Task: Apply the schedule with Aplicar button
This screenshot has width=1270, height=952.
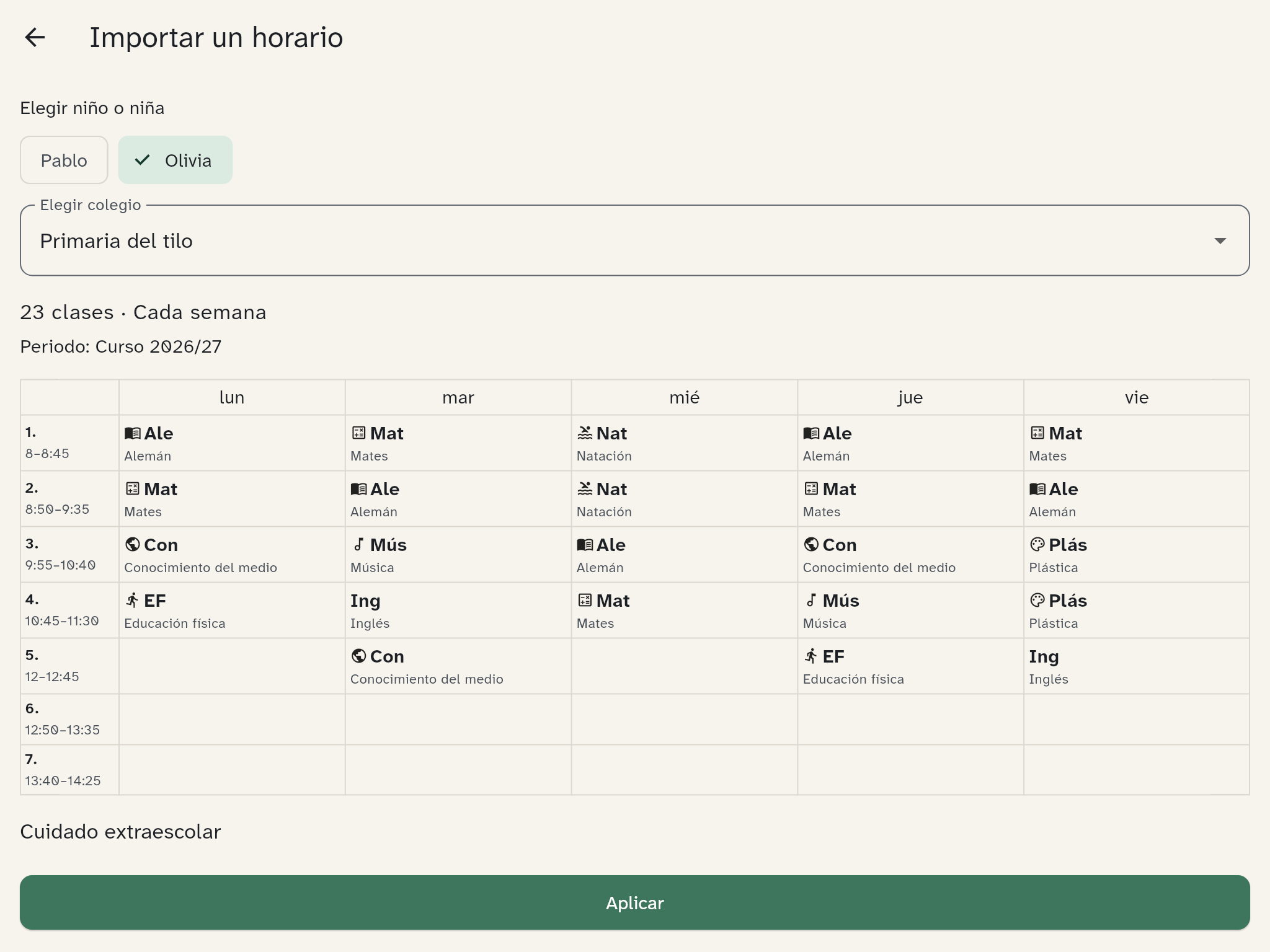Action: tap(634, 902)
